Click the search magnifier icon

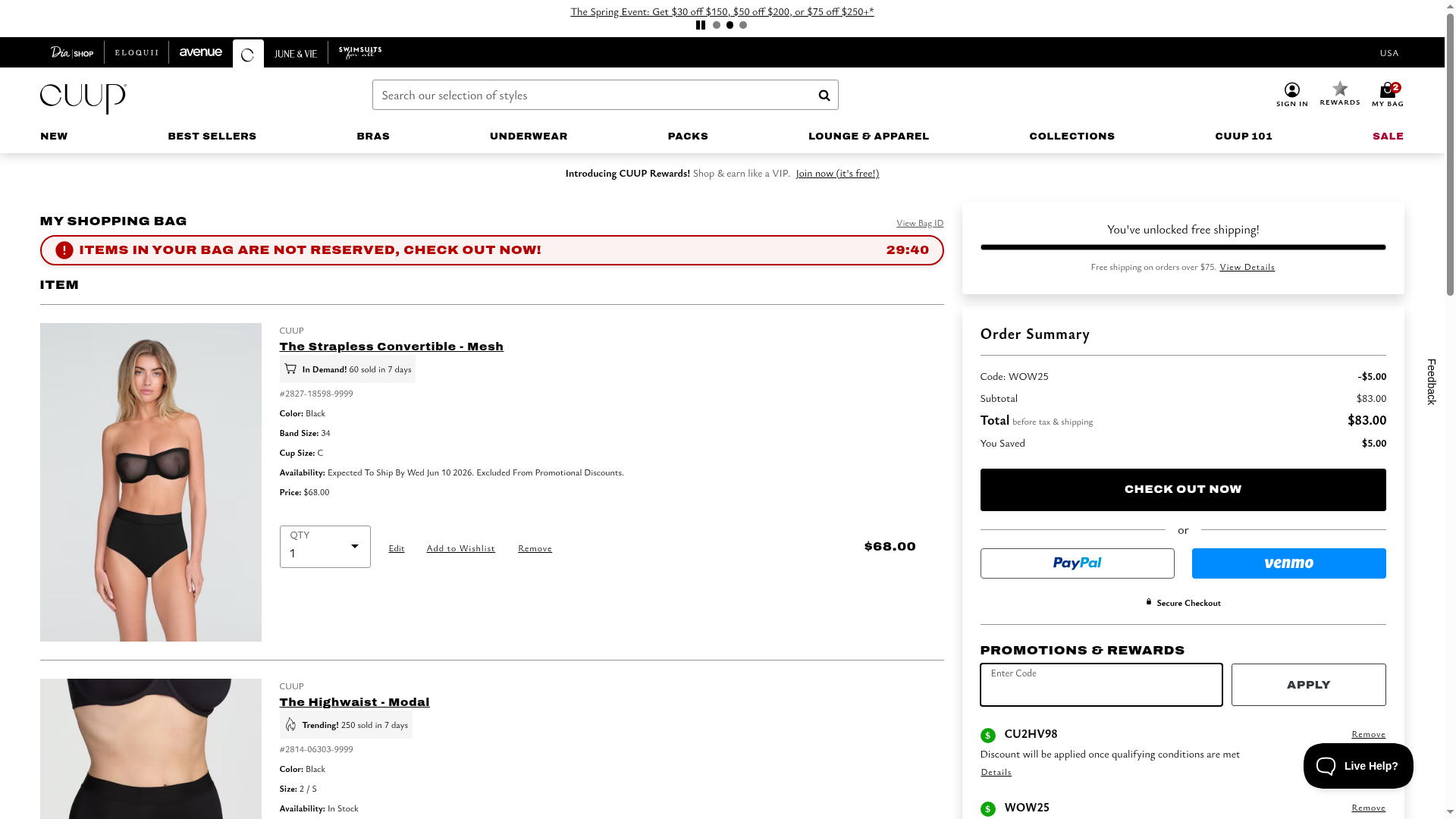pyautogui.click(x=824, y=96)
